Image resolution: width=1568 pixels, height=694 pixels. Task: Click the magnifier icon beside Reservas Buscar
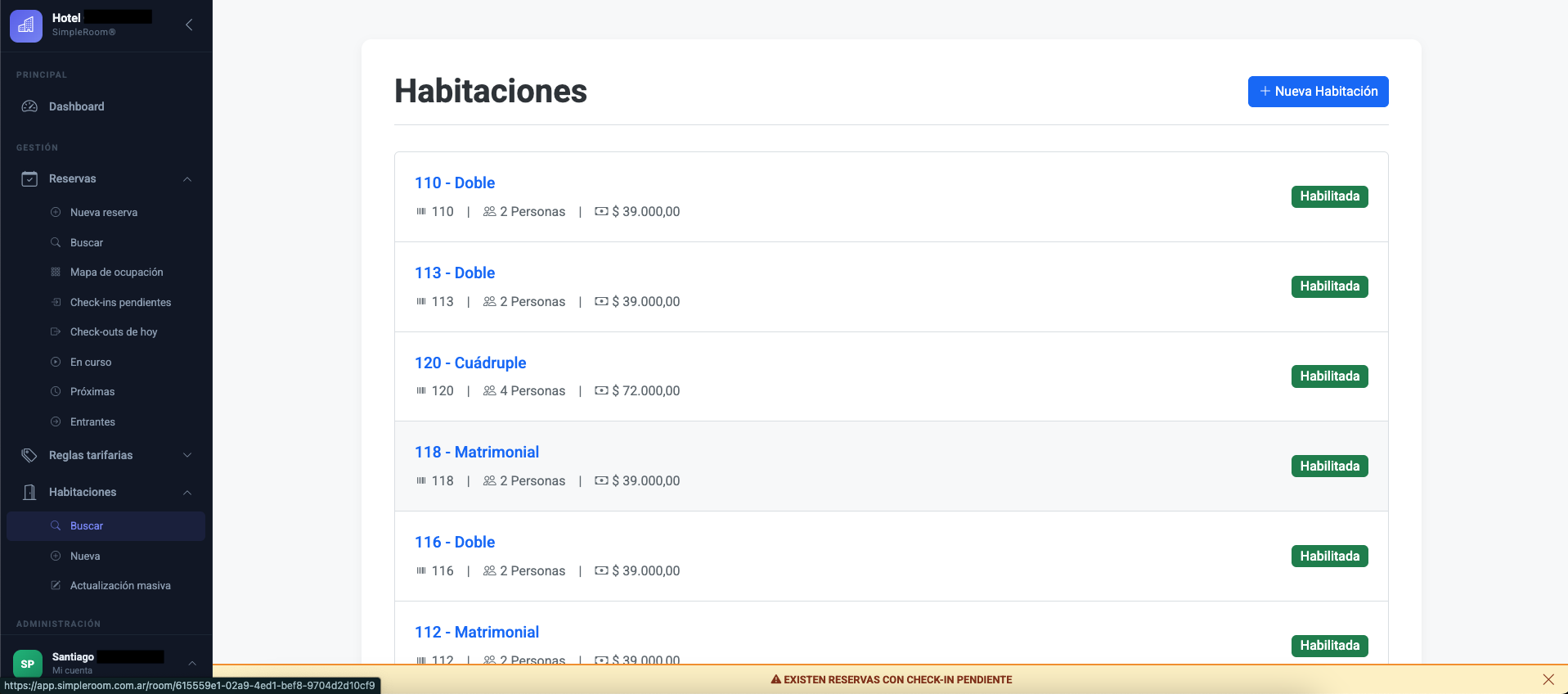56,242
